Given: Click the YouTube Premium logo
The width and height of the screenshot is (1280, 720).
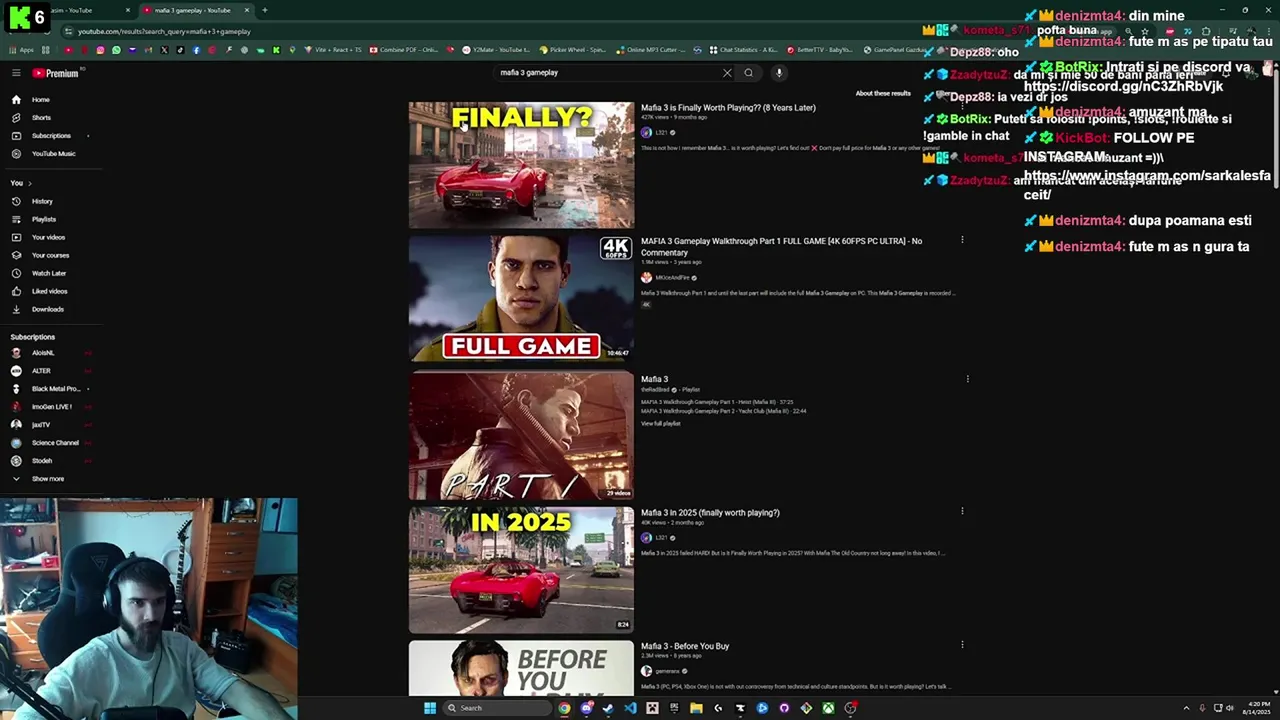Looking at the screenshot, I should (x=55, y=73).
